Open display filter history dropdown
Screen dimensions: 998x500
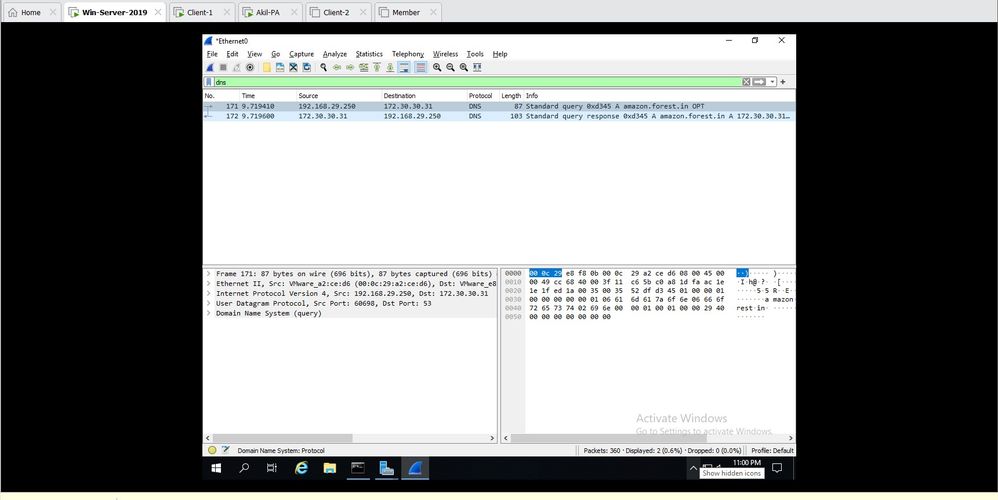(x=773, y=82)
